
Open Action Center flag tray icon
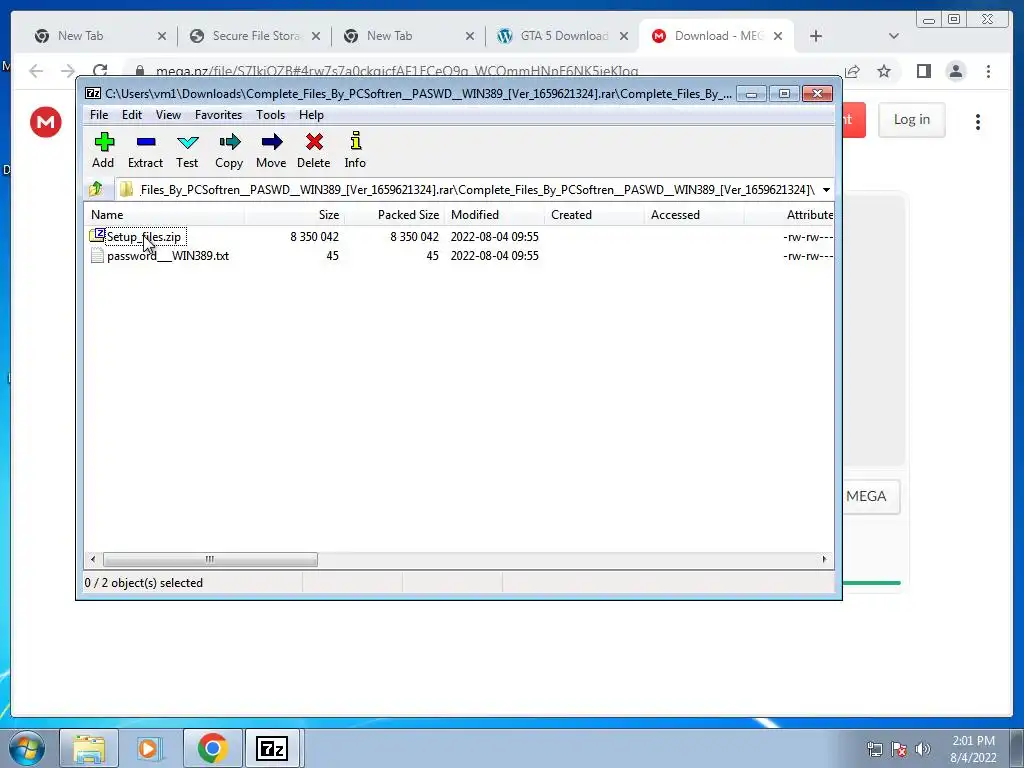(899, 749)
